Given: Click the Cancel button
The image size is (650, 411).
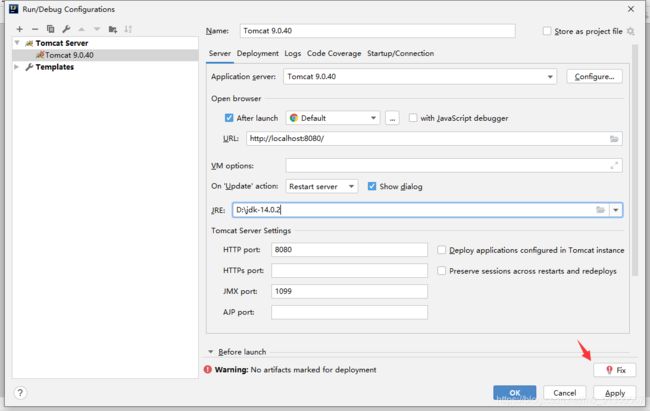Looking at the screenshot, I should coord(565,393).
